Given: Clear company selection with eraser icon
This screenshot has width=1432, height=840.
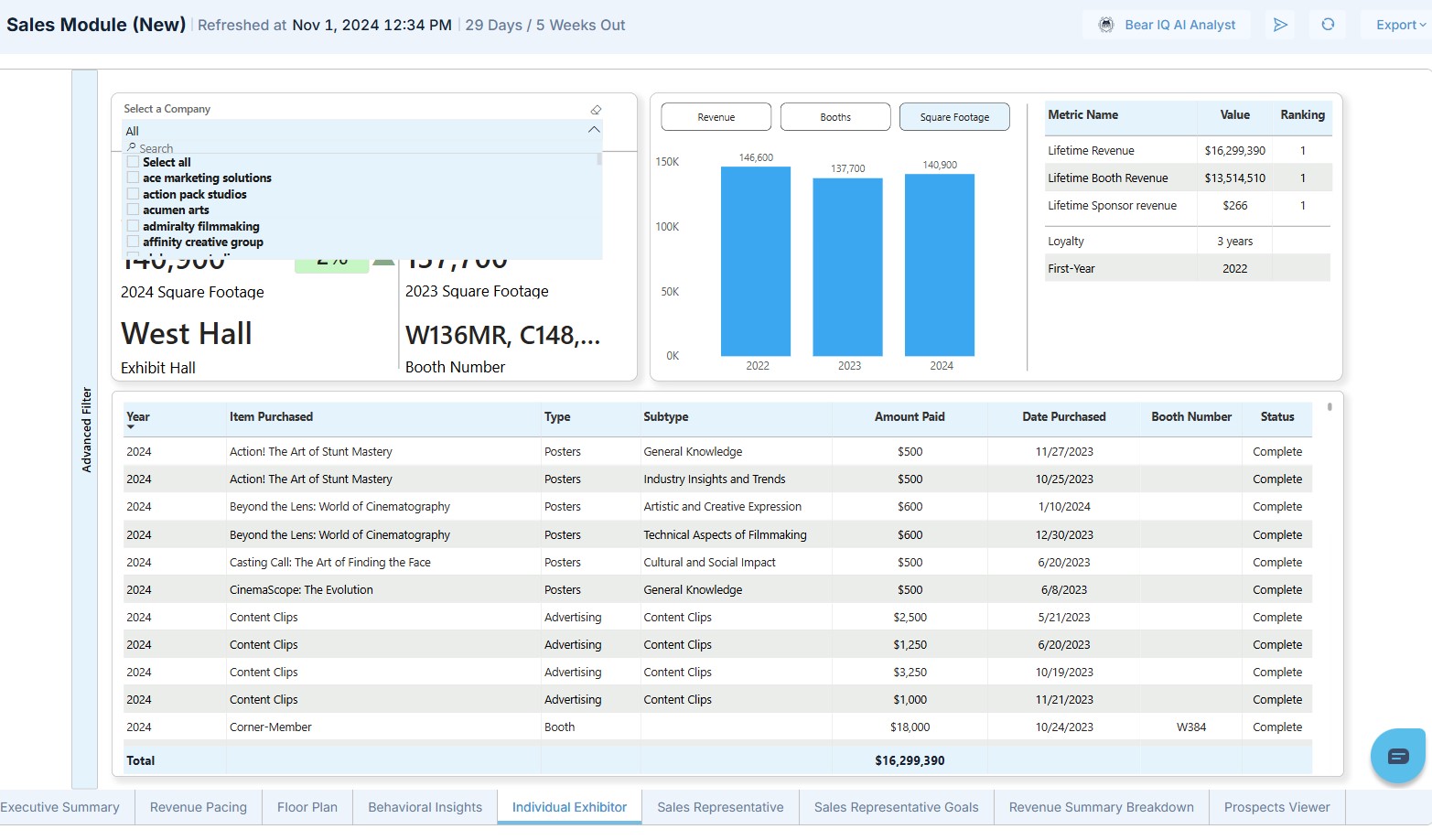Looking at the screenshot, I should click(596, 109).
